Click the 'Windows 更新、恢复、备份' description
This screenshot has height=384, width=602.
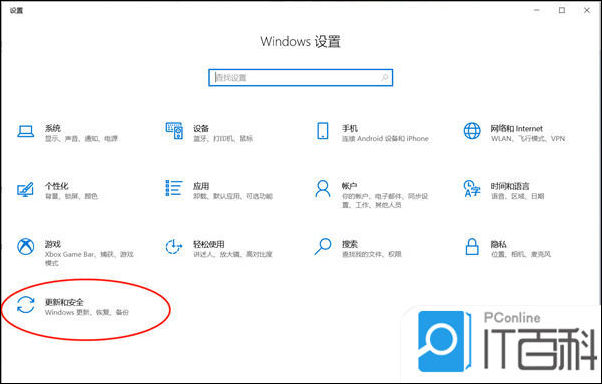point(87,313)
